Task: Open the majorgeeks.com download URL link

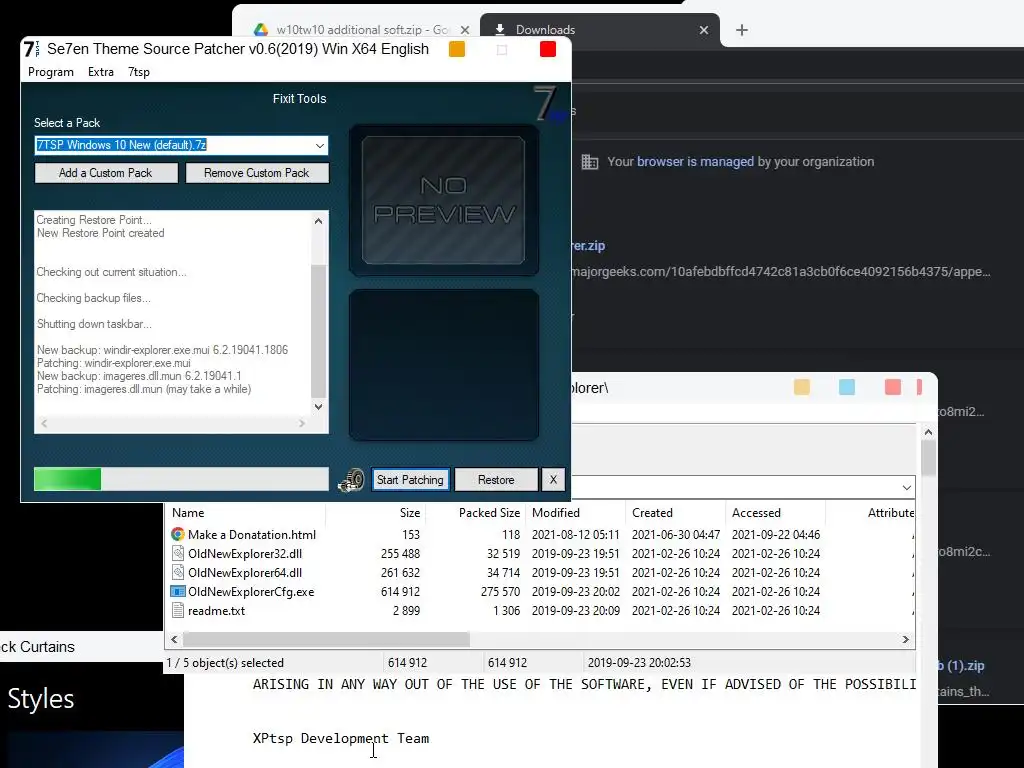Action: (x=781, y=272)
